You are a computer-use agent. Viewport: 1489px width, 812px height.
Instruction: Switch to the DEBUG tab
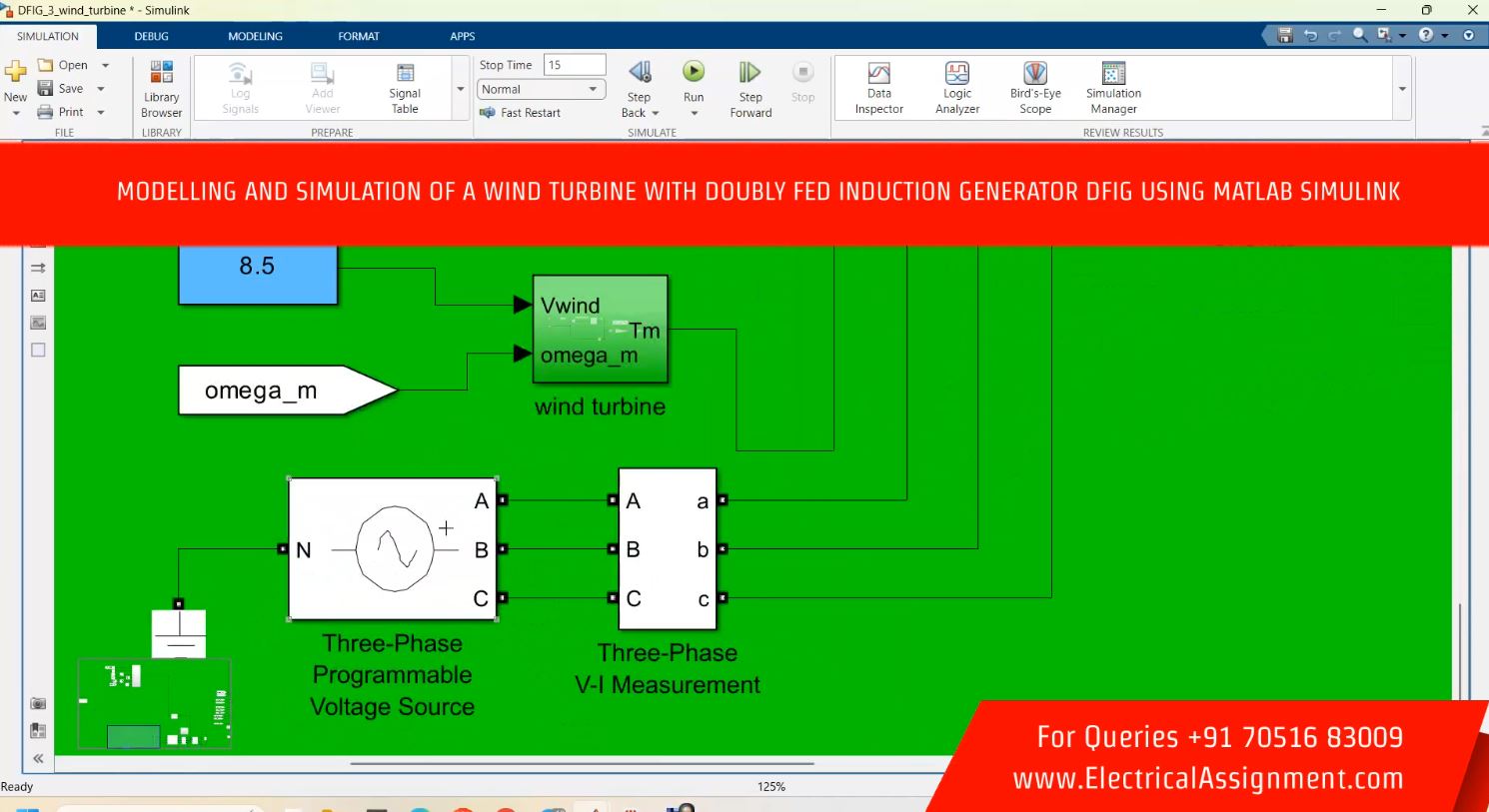(x=152, y=36)
